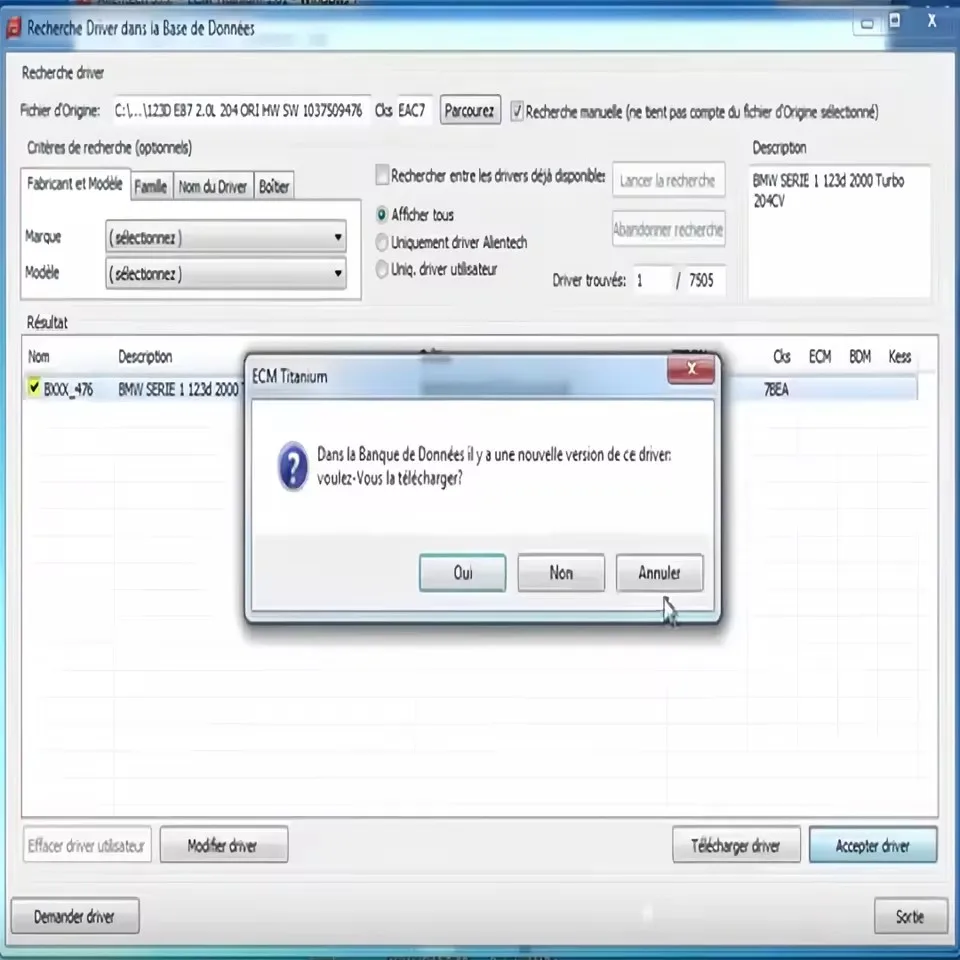The image size is (960, 960).
Task: Click the Cks column header
Action: 782,356
